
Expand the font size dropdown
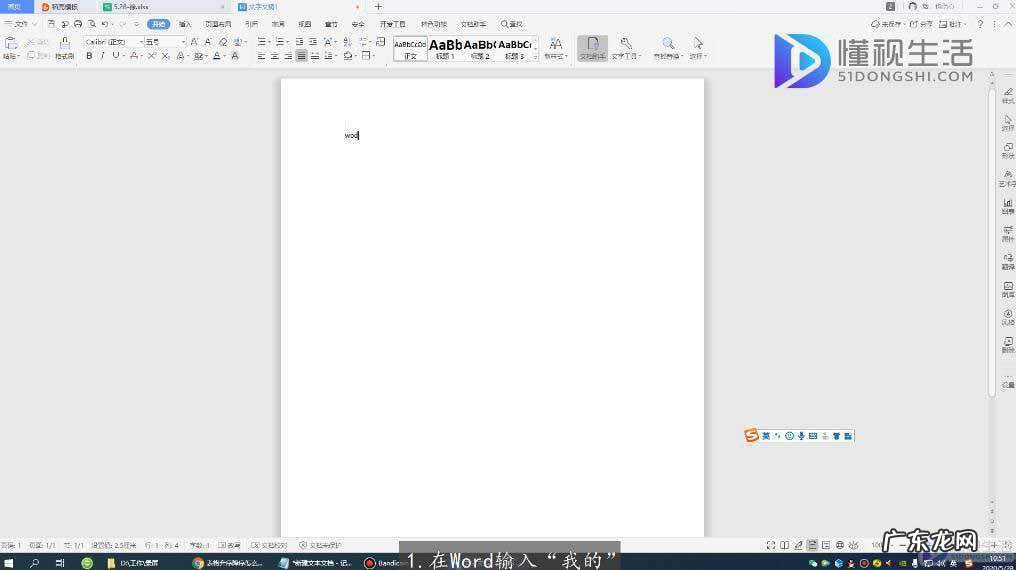(183, 42)
